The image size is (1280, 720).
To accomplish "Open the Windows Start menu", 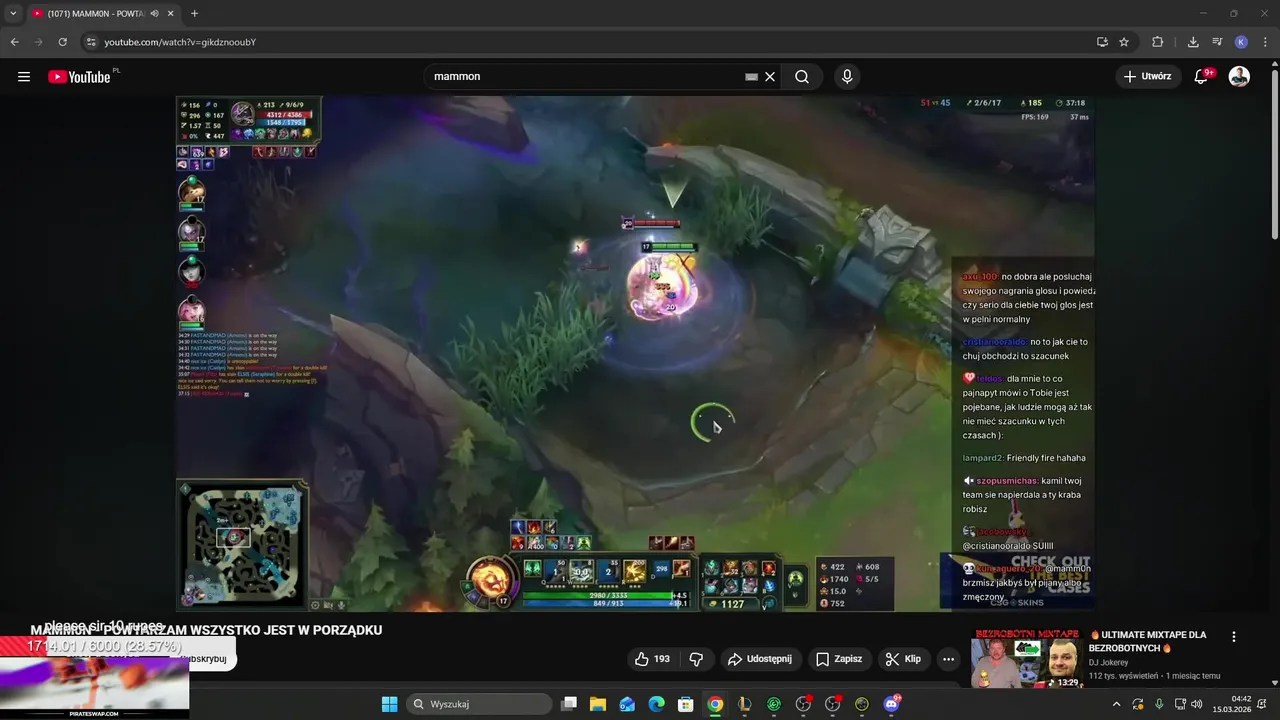I will (389, 704).
